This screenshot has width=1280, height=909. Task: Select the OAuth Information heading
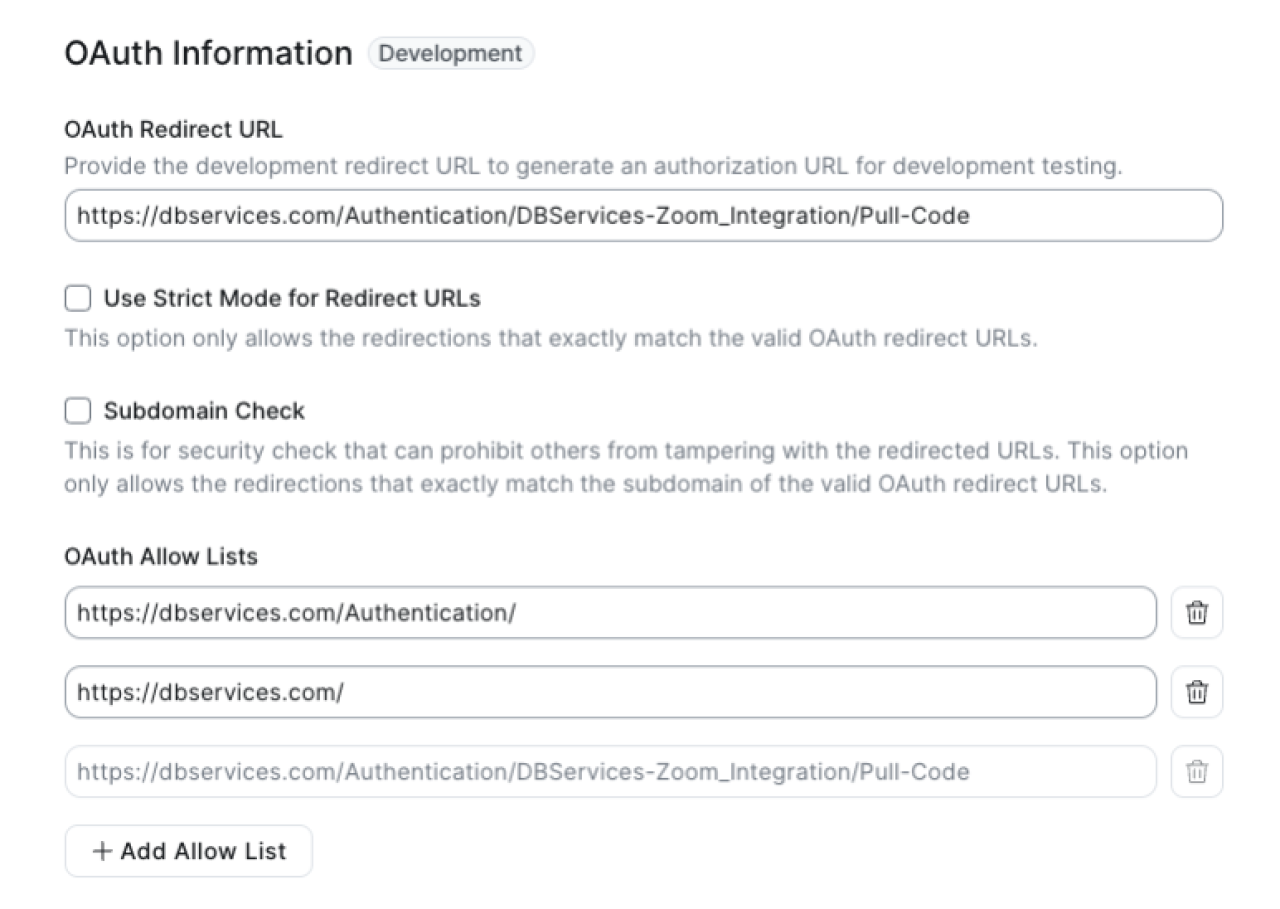pos(207,52)
